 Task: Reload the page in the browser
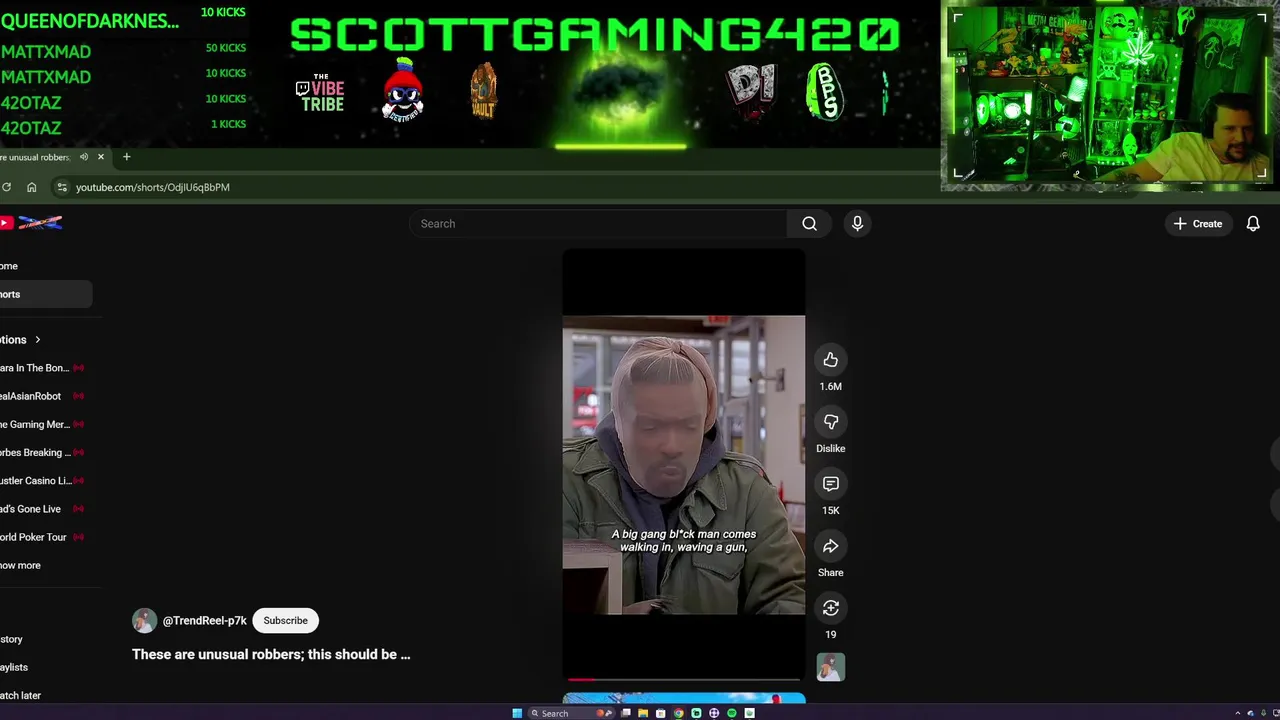[x=6, y=187]
